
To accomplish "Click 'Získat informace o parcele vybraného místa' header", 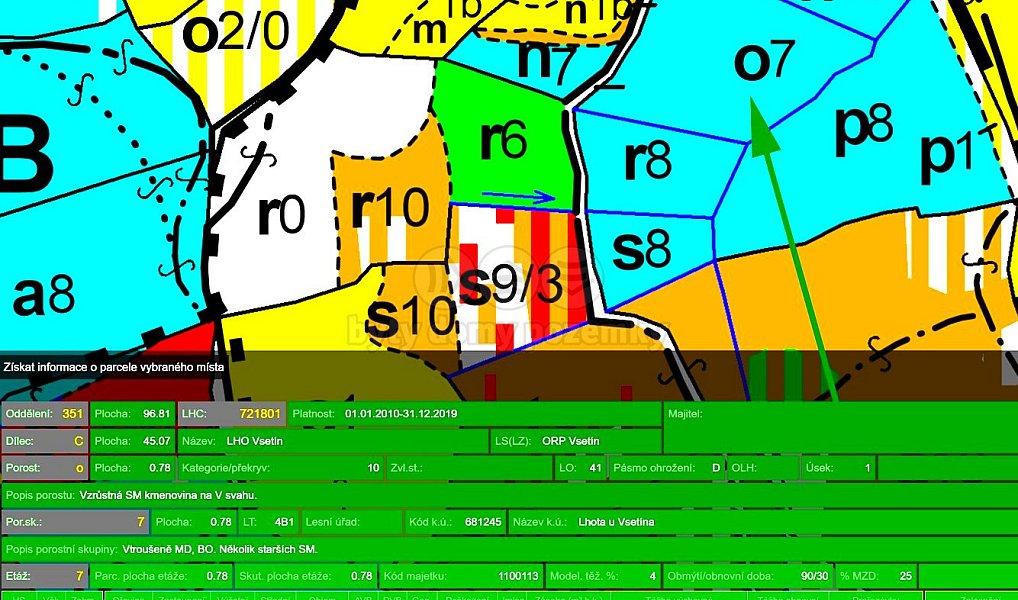I will coord(114,367).
